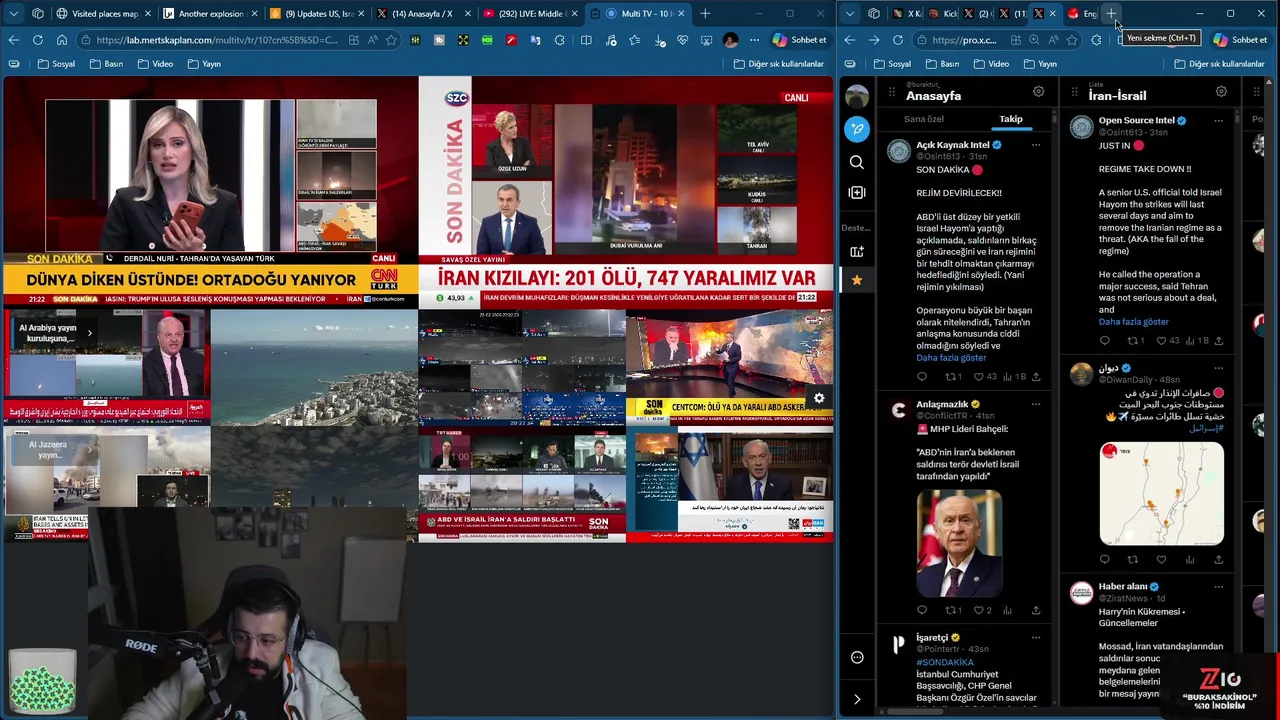
Task: Select Sana özel tab in Anasayfa column
Action: 923,119
